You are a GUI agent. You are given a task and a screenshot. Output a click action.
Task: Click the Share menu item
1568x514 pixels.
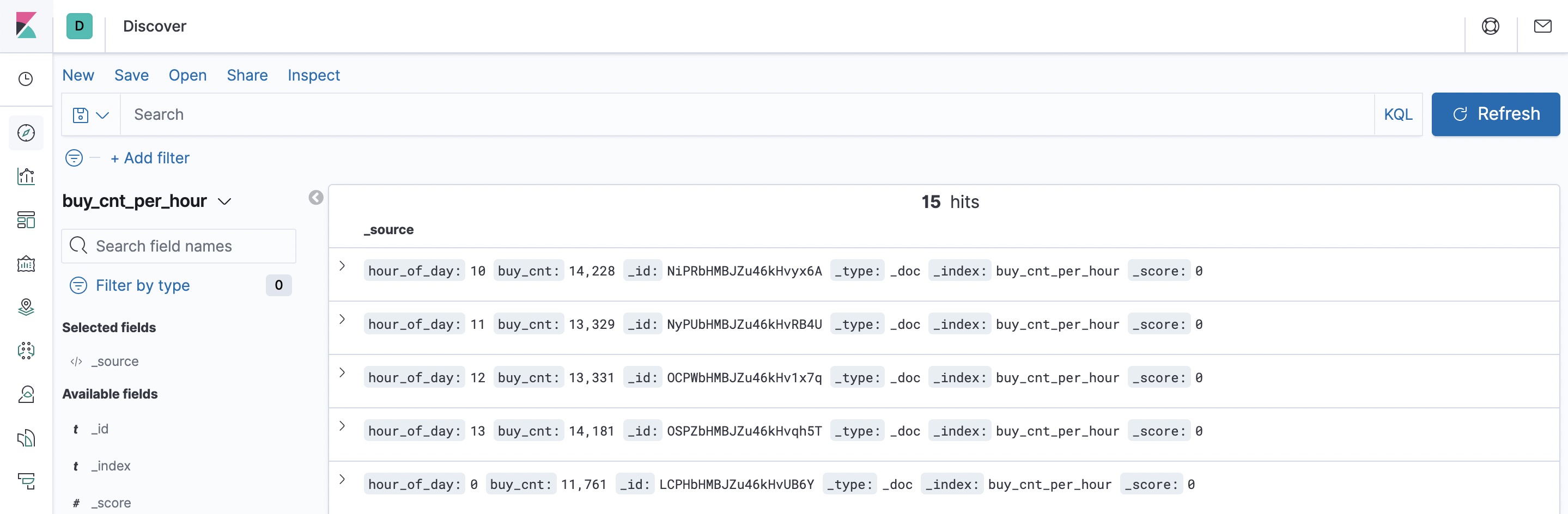coord(247,76)
